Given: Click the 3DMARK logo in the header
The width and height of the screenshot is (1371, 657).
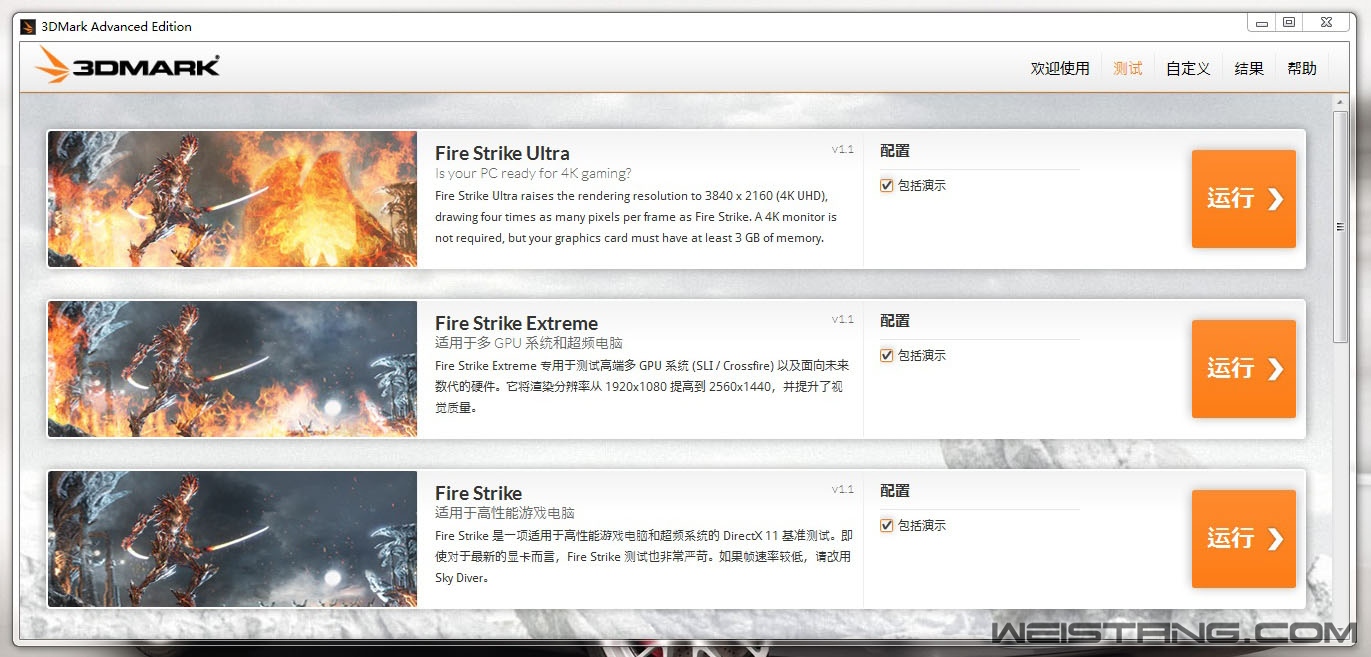Looking at the screenshot, I should click(127, 65).
